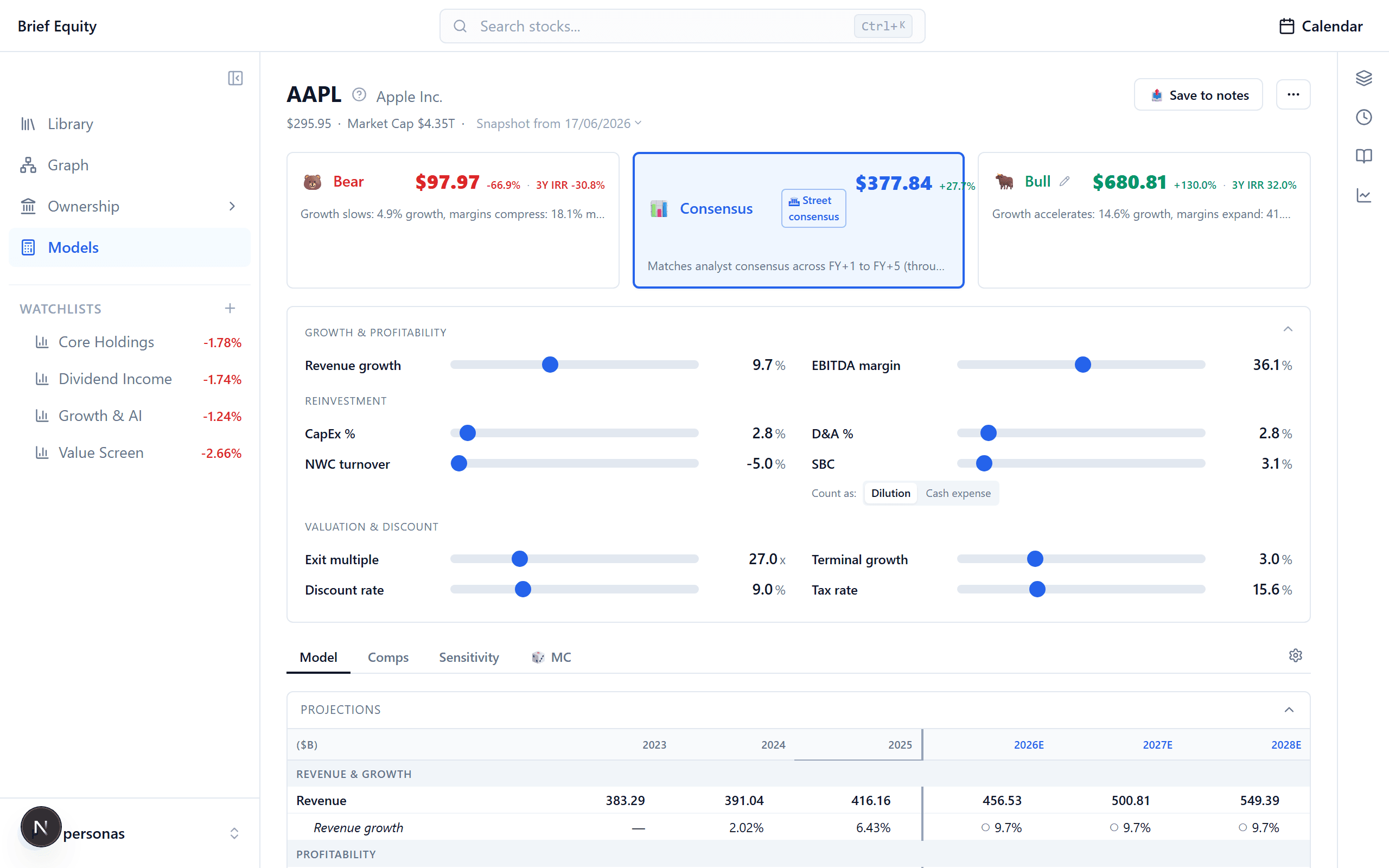1389x868 pixels.
Task: Click the Brief Equity logo
Action: (x=58, y=27)
